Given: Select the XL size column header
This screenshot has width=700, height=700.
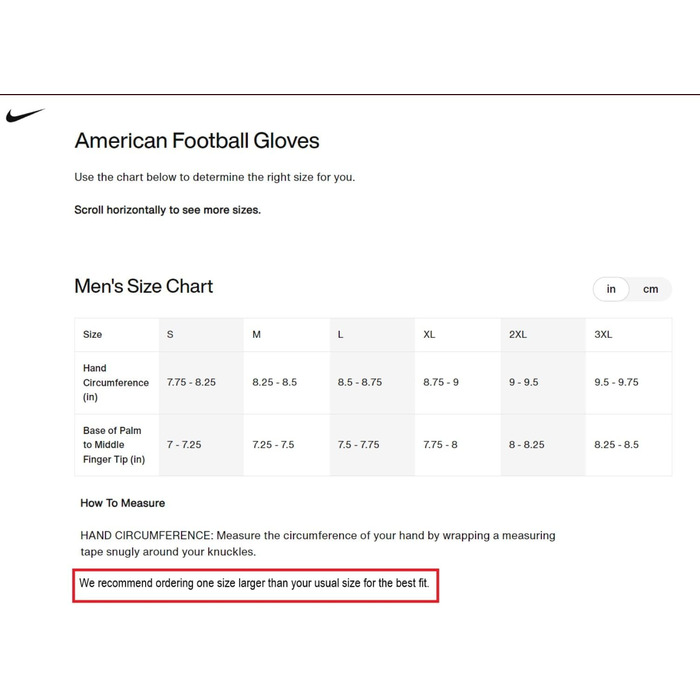Looking at the screenshot, I should tap(458, 334).
